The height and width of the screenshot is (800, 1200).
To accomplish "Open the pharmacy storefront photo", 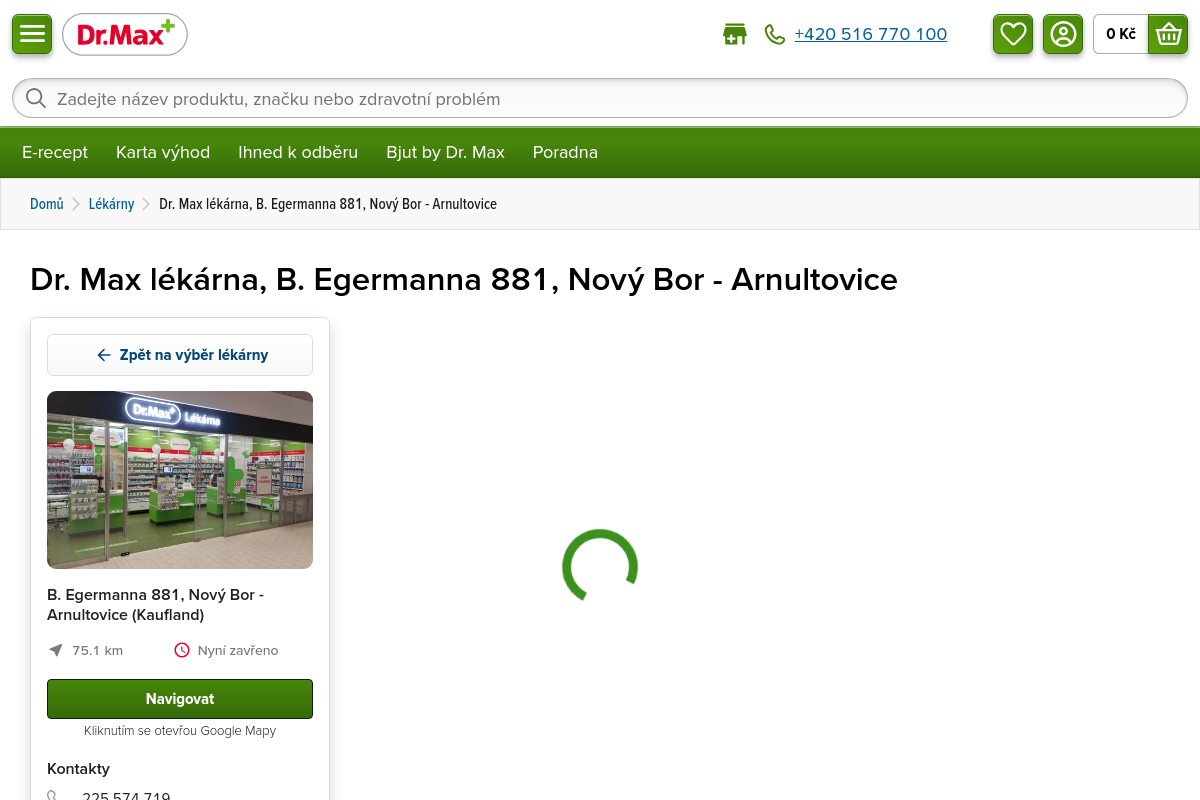I will pyautogui.click(x=180, y=480).
